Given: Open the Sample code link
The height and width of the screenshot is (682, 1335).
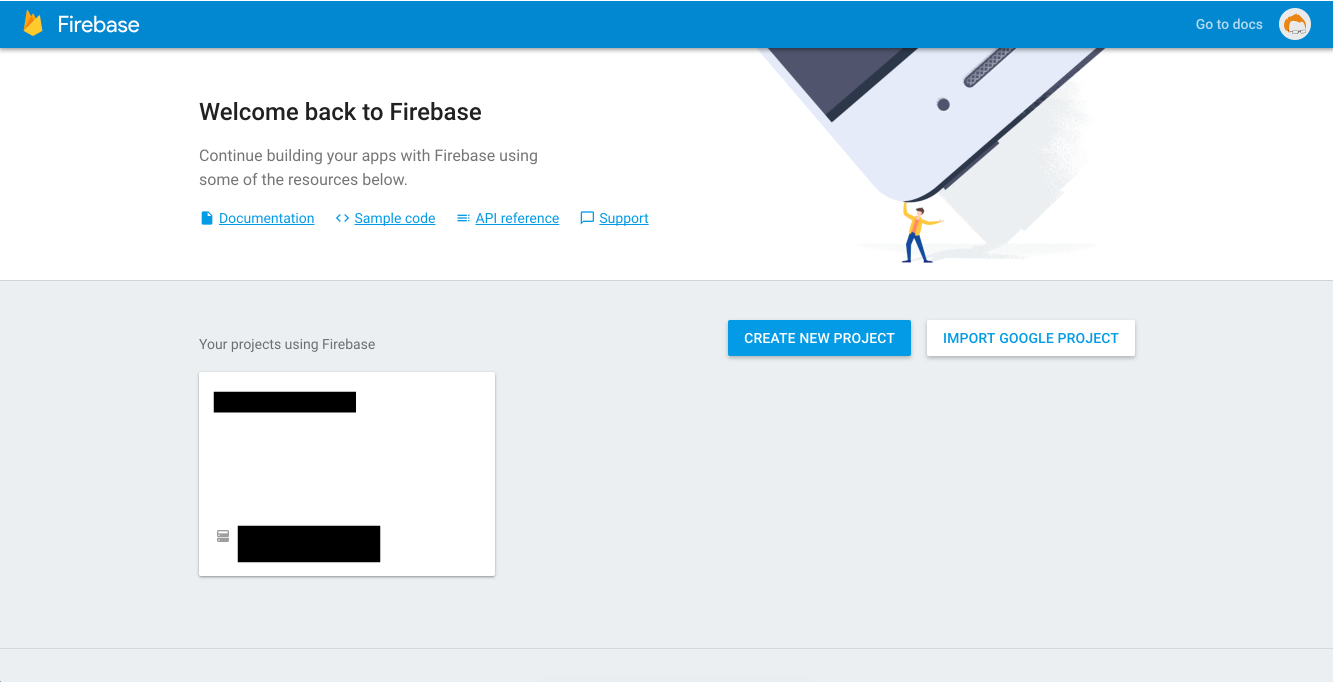Looking at the screenshot, I should pos(395,218).
